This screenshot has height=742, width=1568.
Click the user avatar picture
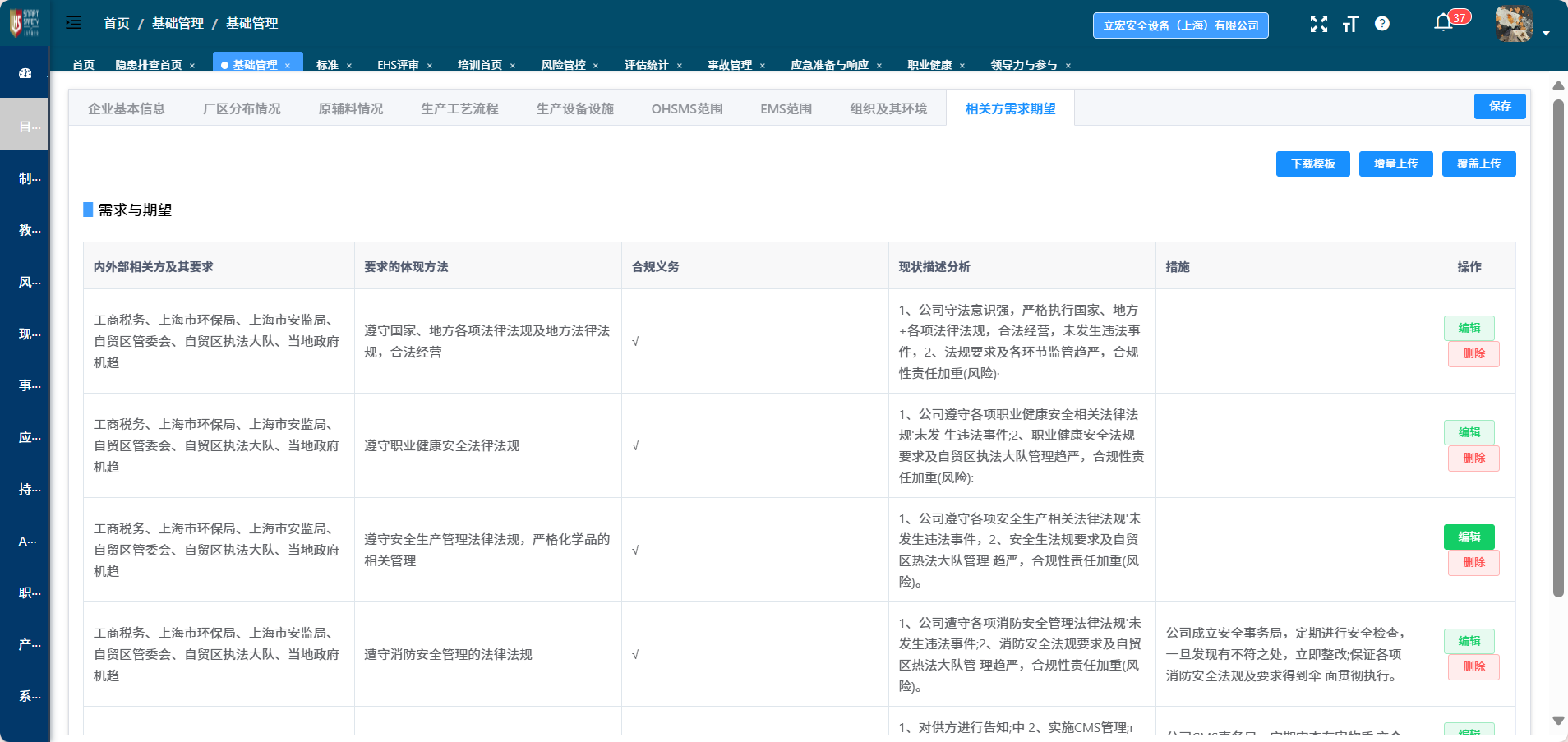coord(1514,23)
